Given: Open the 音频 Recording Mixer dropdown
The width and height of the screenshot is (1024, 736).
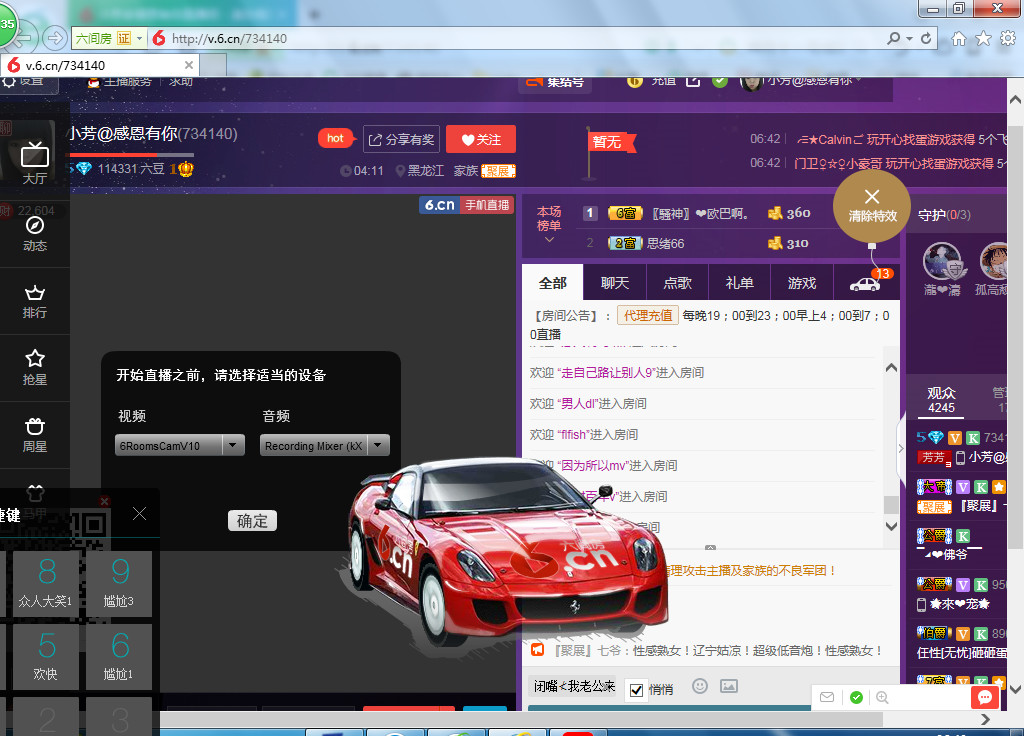Looking at the screenshot, I should (x=325, y=445).
